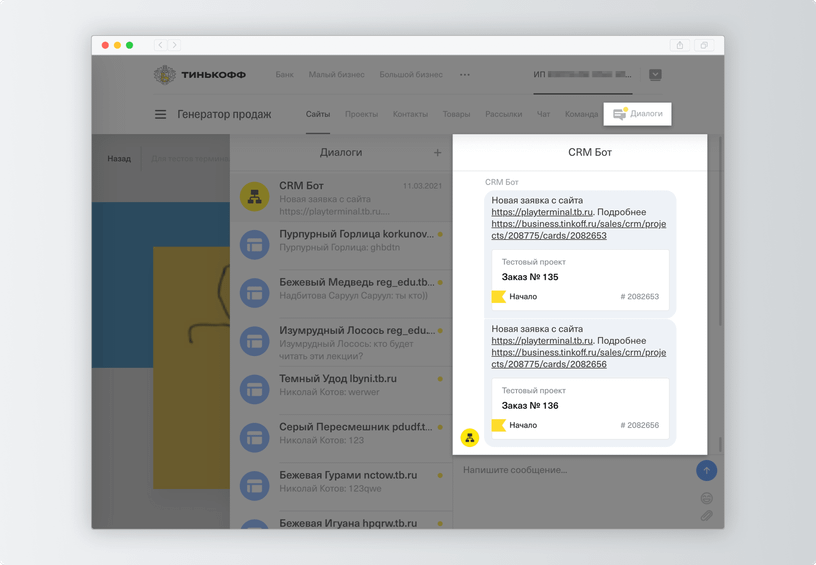816x565 pixels.
Task: Open CRM link ending in cards/2082653
Action: pyautogui.click(x=579, y=229)
